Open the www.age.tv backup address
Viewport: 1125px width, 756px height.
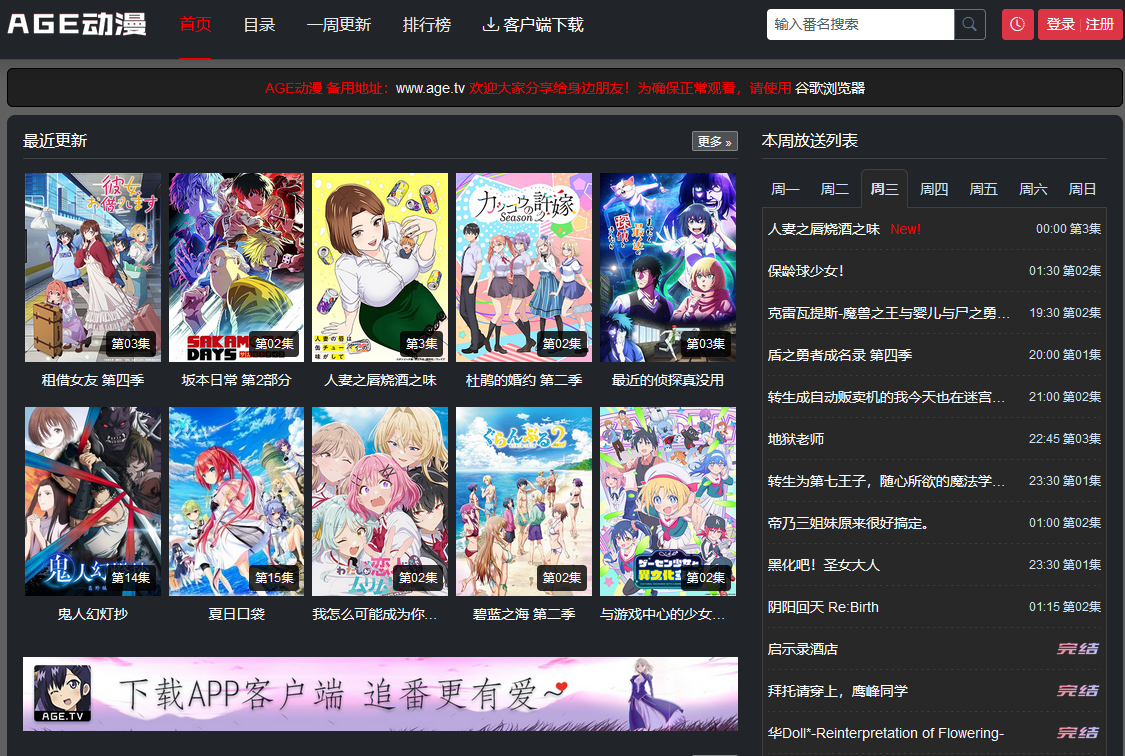(x=430, y=88)
